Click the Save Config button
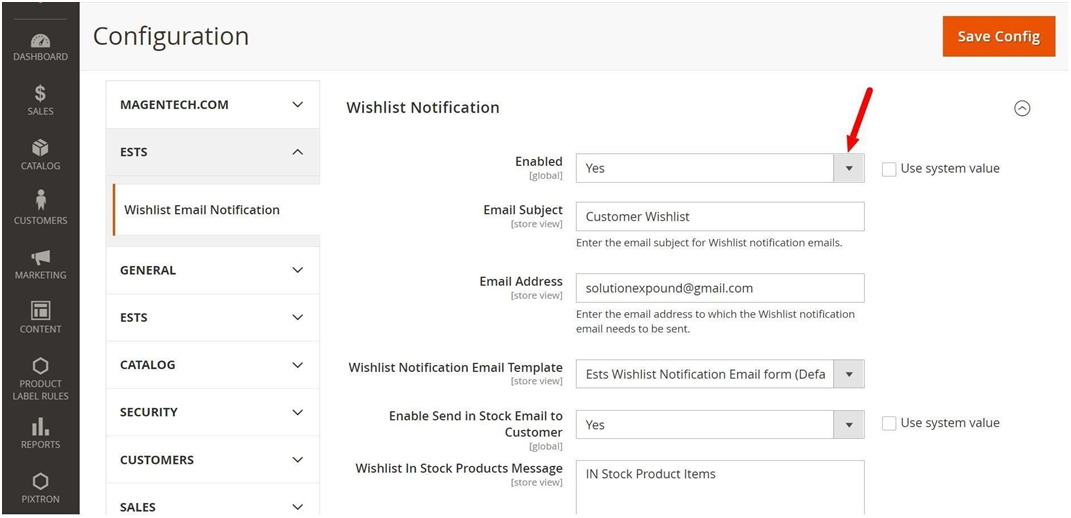Screen dimensions: 1071x518 (x=999, y=36)
